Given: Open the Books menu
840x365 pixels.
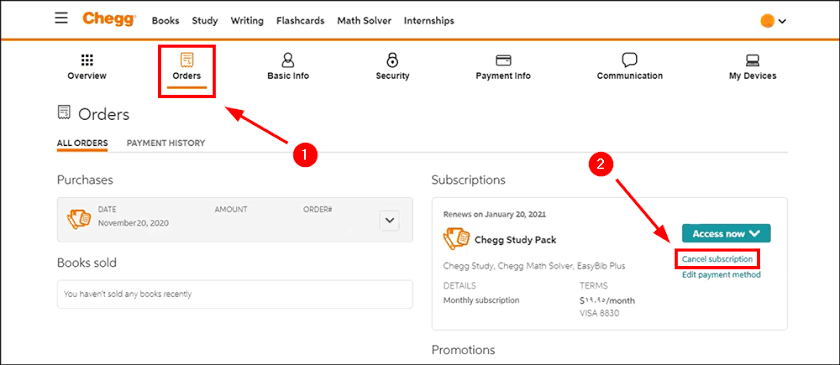Looking at the screenshot, I should coord(166,21).
